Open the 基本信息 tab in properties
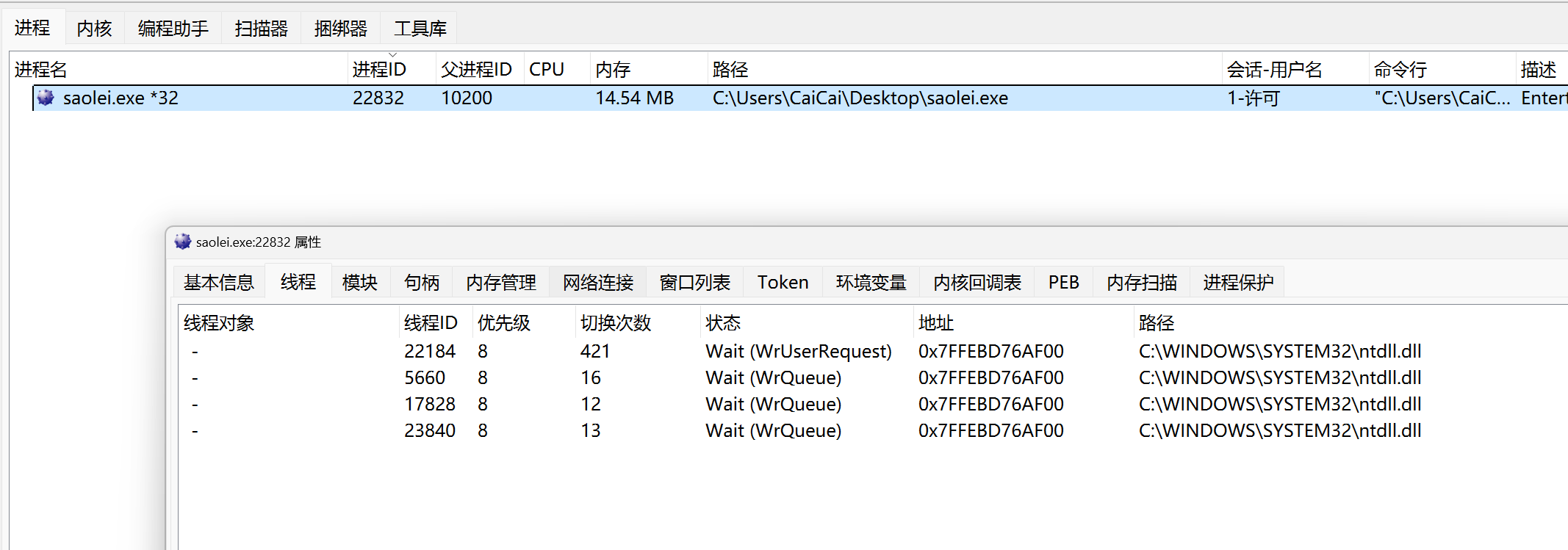Viewport: 1568px width, 550px height. click(218, 282)
